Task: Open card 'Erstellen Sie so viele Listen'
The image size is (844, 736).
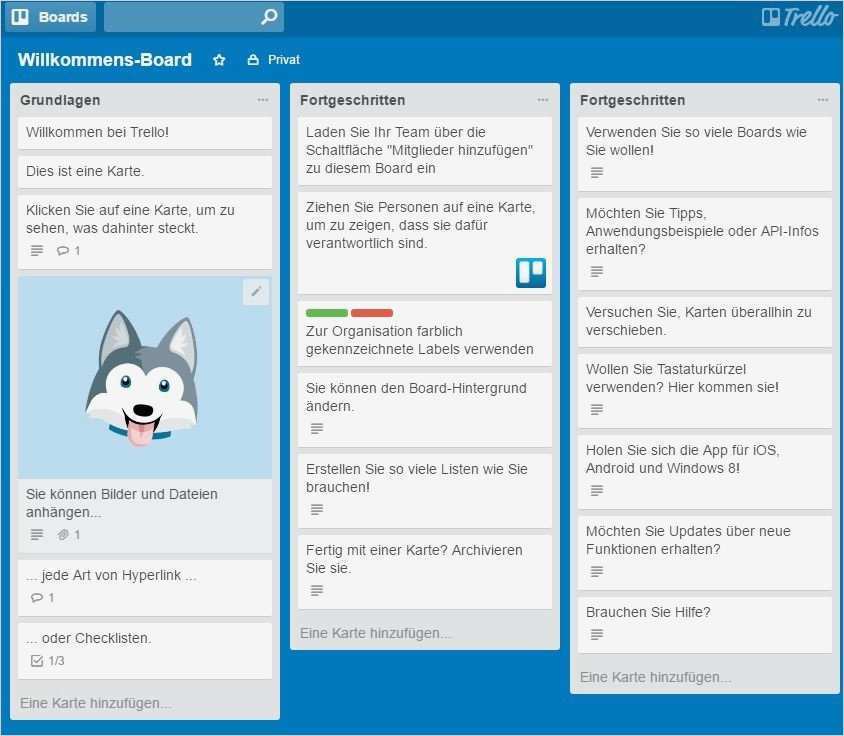Action: (x=425, y=491)
